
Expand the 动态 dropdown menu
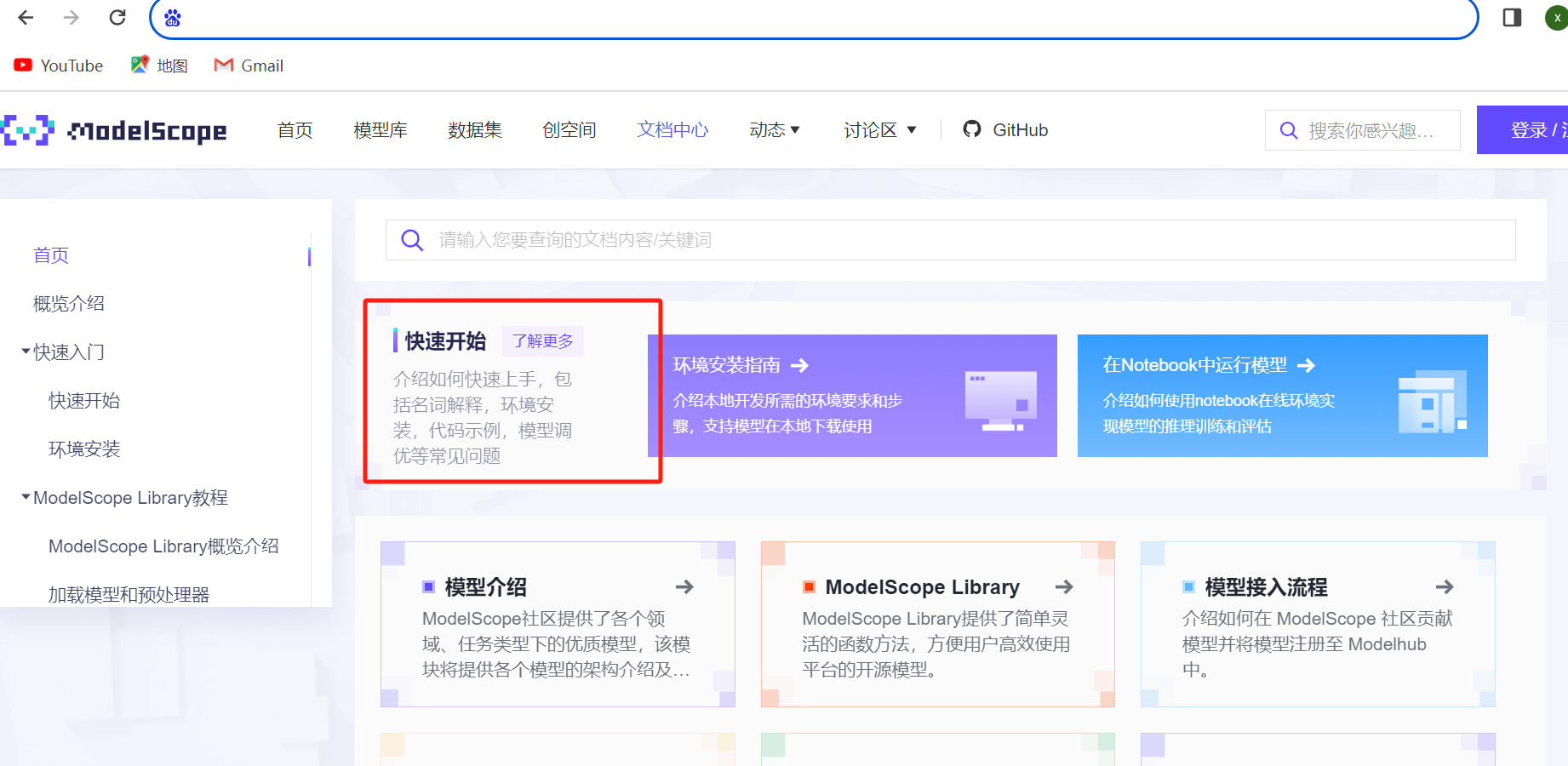tap(775, 130)
